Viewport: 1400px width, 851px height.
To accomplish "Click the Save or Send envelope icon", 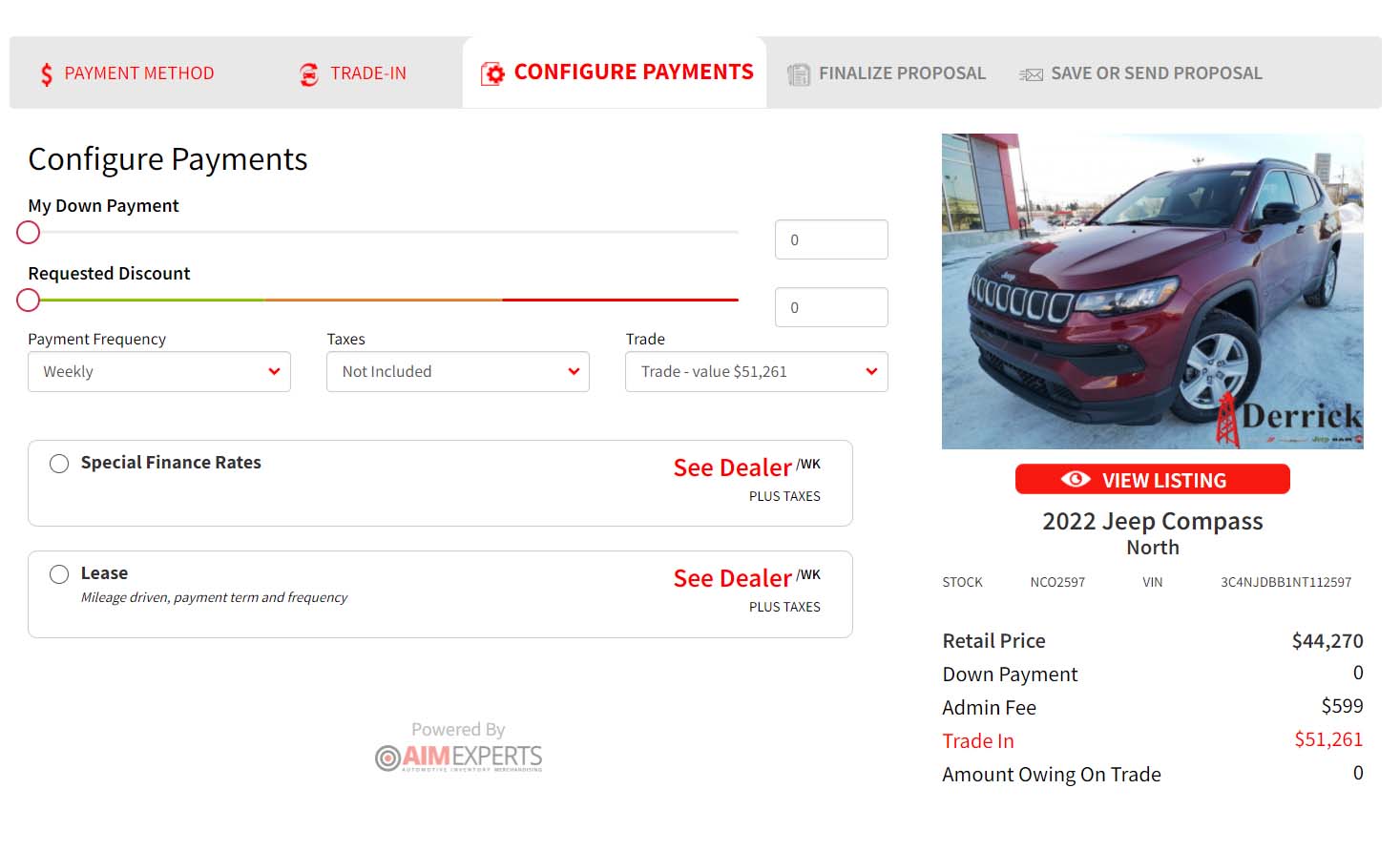I will 1031,74.
